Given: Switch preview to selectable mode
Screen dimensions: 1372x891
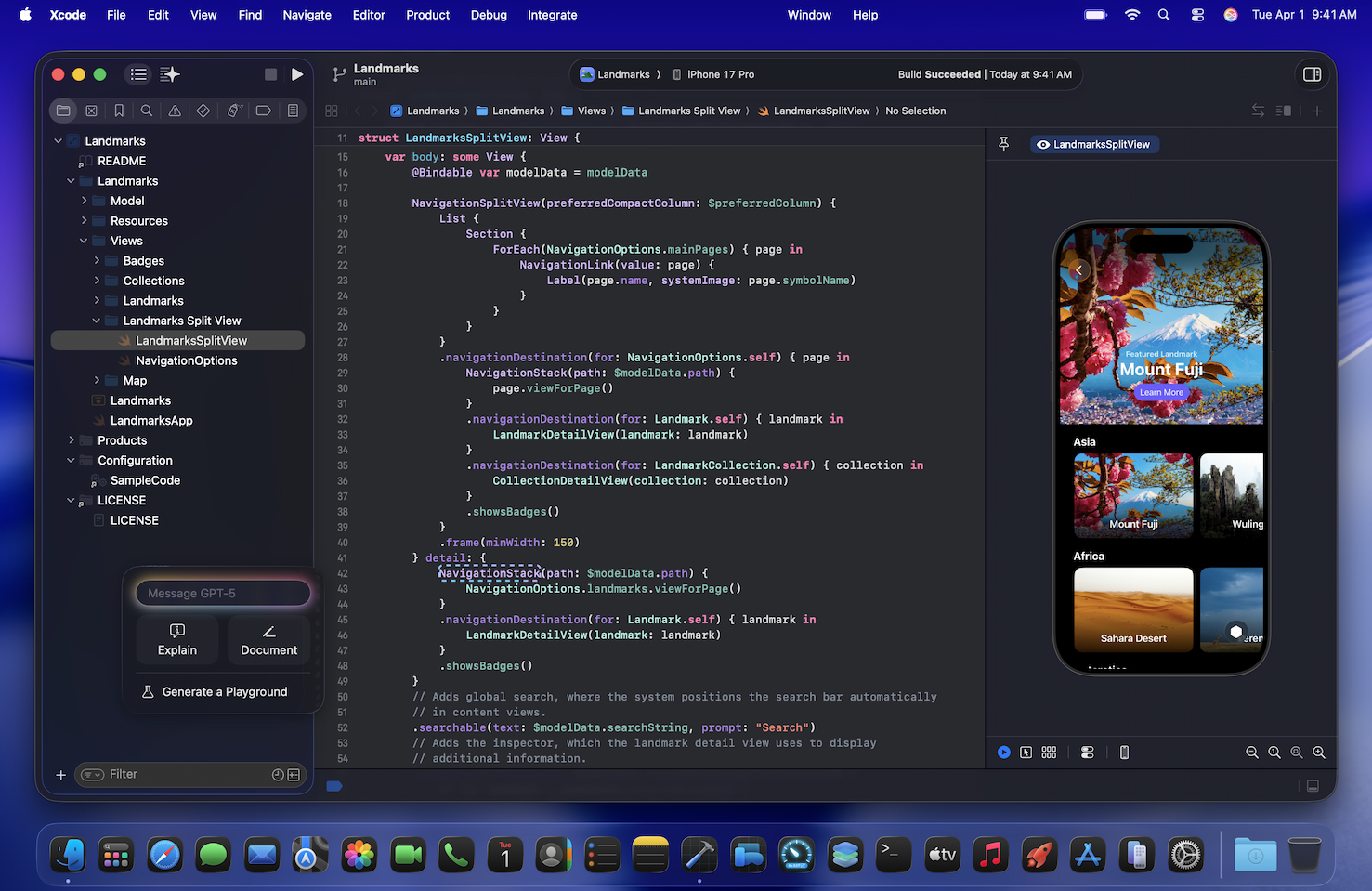Looking at the screenshot, I should point(1026,753).
